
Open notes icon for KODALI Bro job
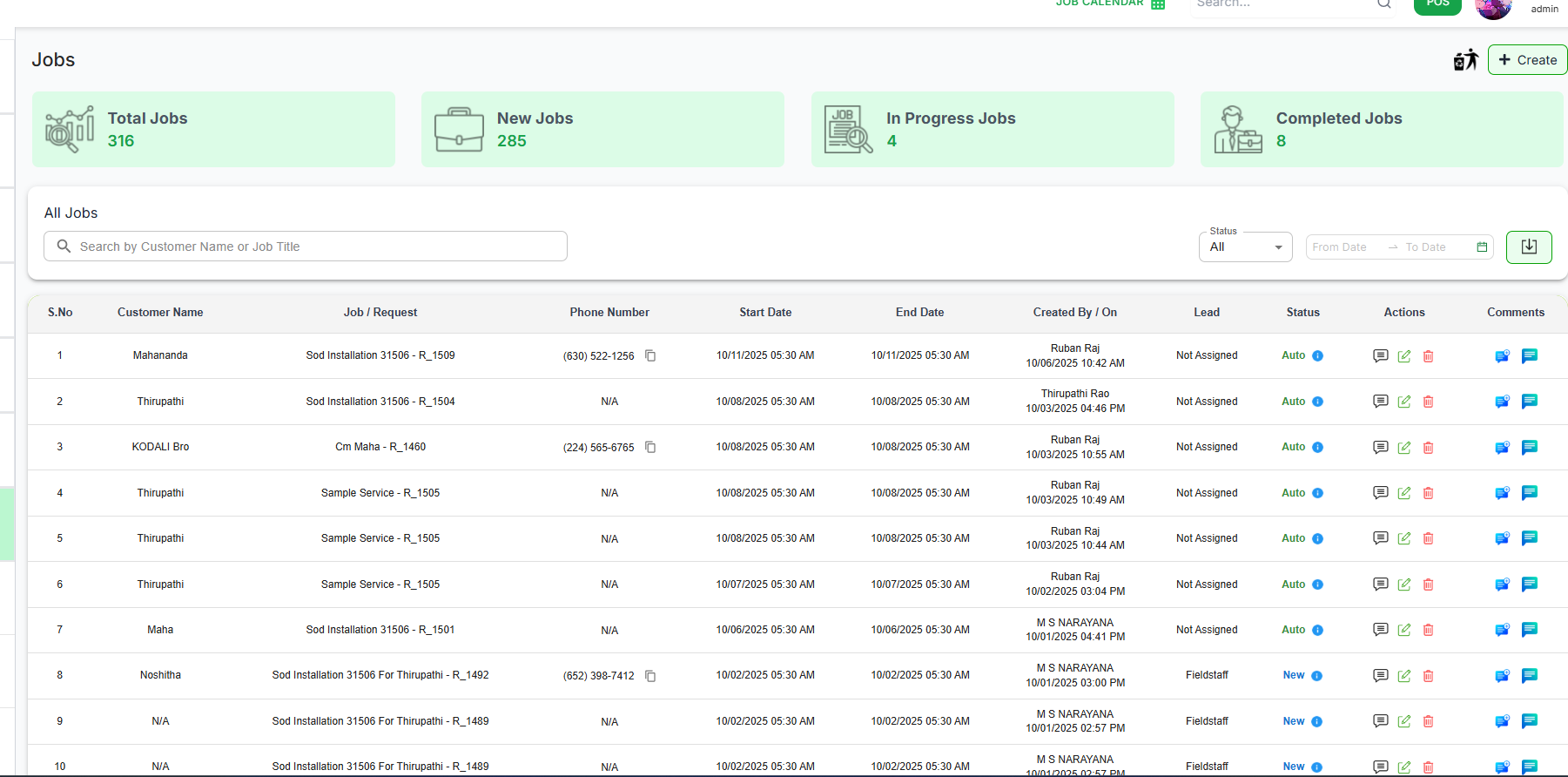(1380, 447)
